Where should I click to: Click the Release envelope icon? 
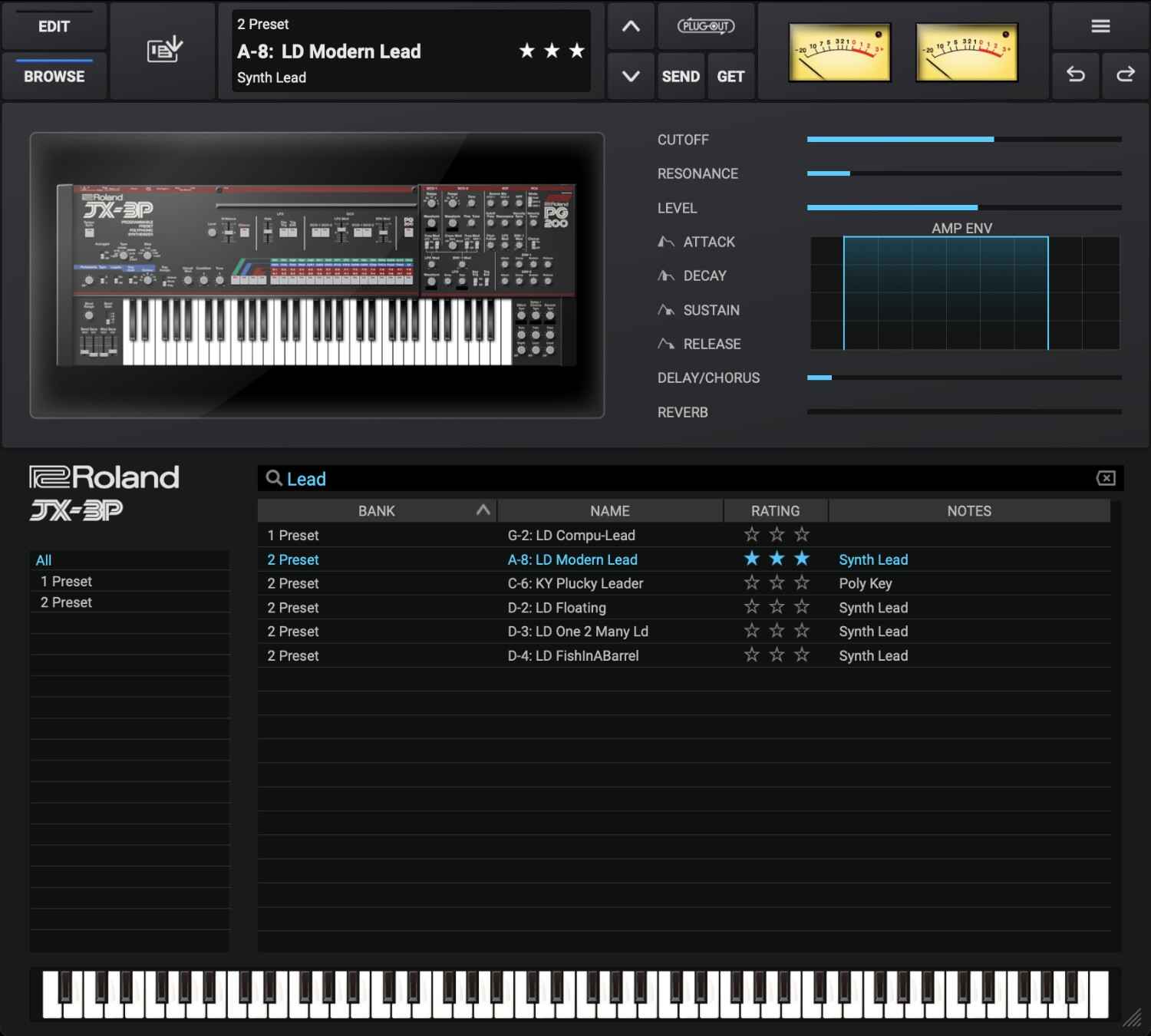click(666, 344)
